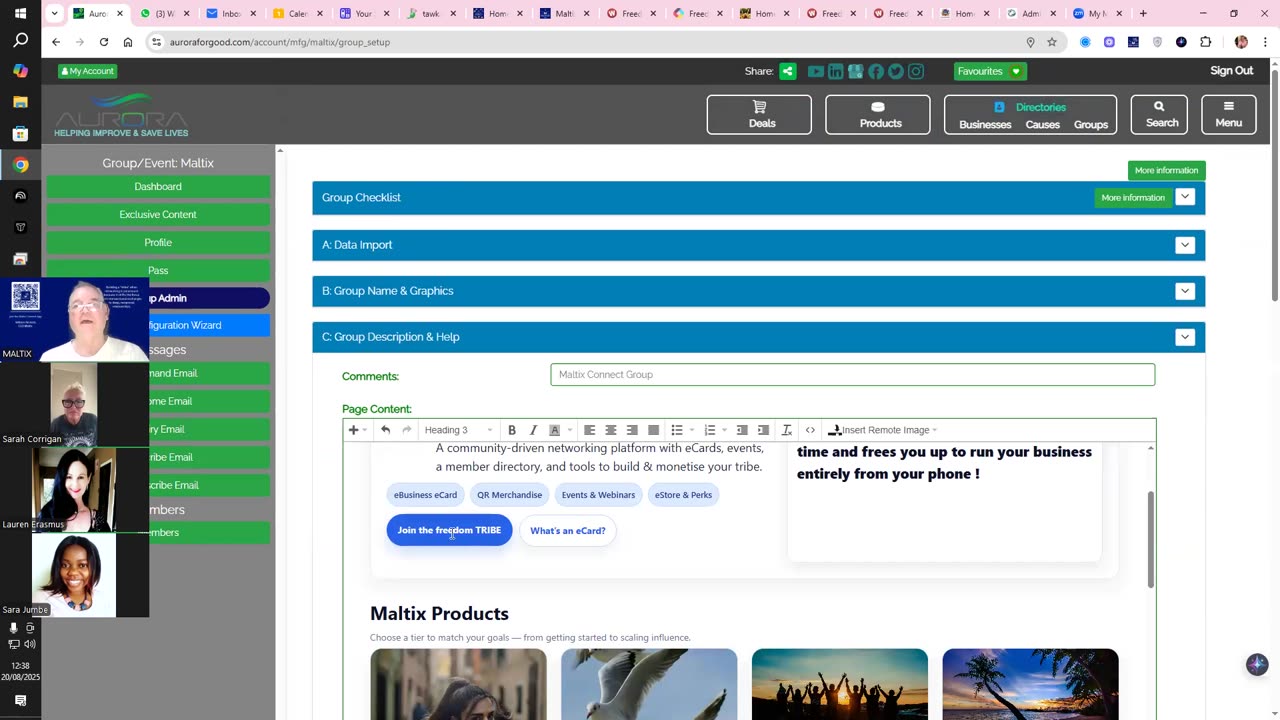Viewport: 1280px width, 720px height.
Task: Switch to the Calendar browser tab
Action: pyautogui.click(x=297, y=14)
